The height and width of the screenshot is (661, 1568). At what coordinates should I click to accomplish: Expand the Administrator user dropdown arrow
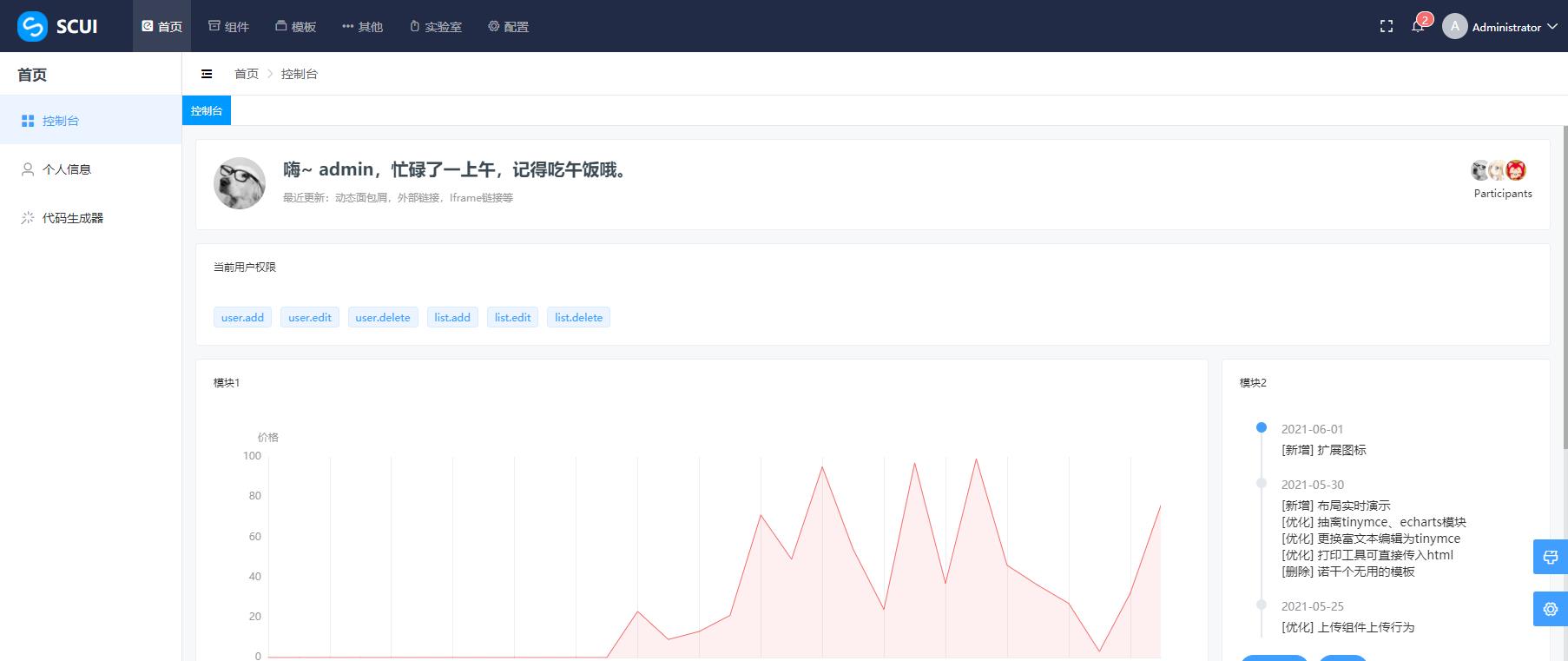[1552, 27]
